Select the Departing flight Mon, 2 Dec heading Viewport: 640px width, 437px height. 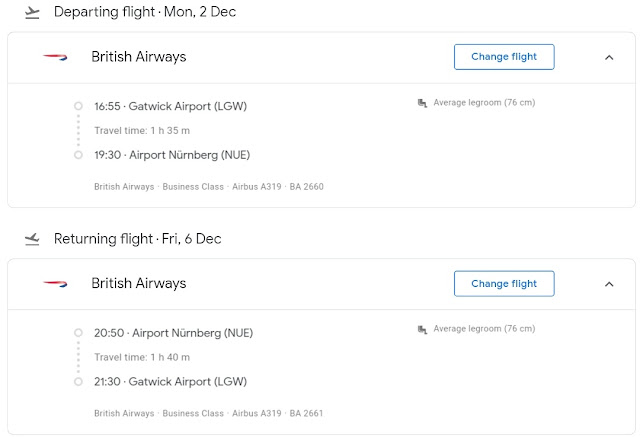(144, 12)
